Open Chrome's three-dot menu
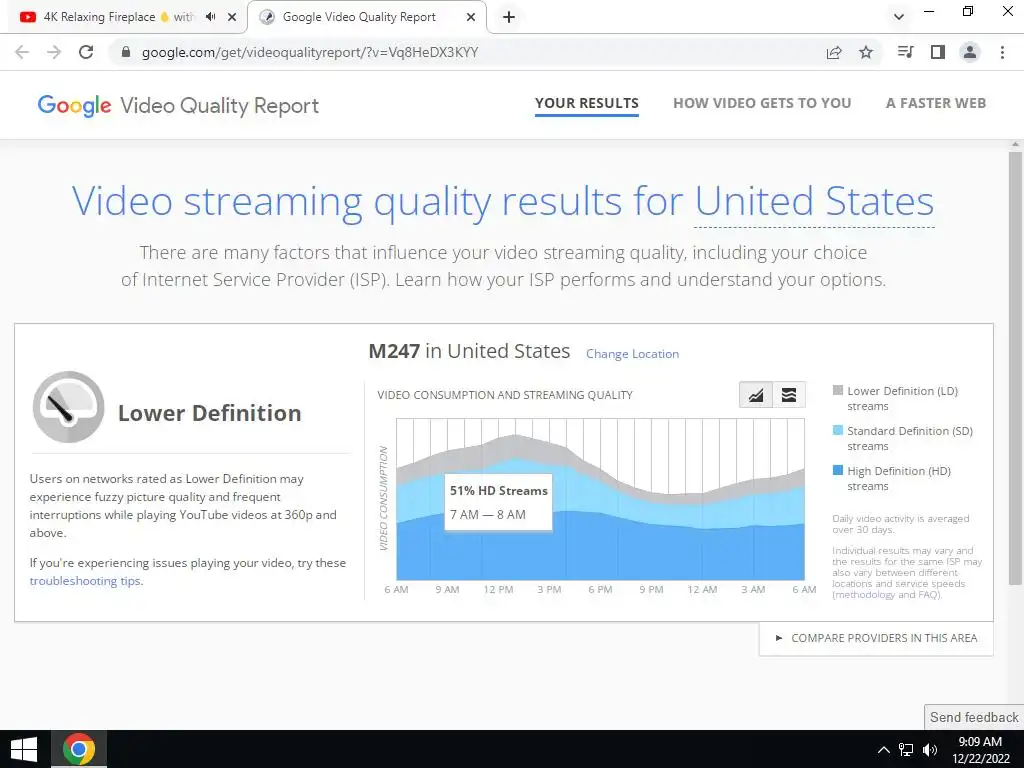 point(1002,52)
